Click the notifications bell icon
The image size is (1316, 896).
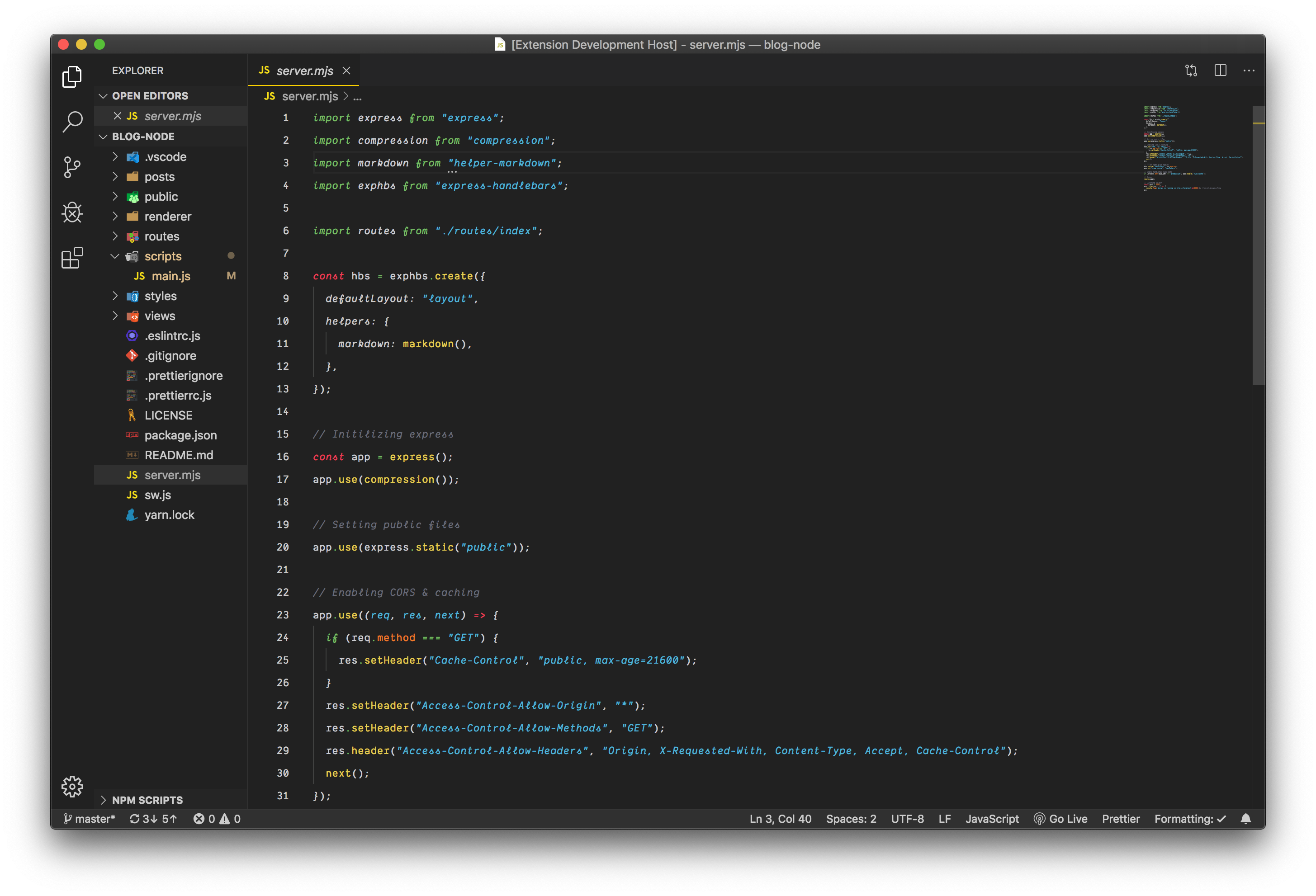tap(1246, 819)
